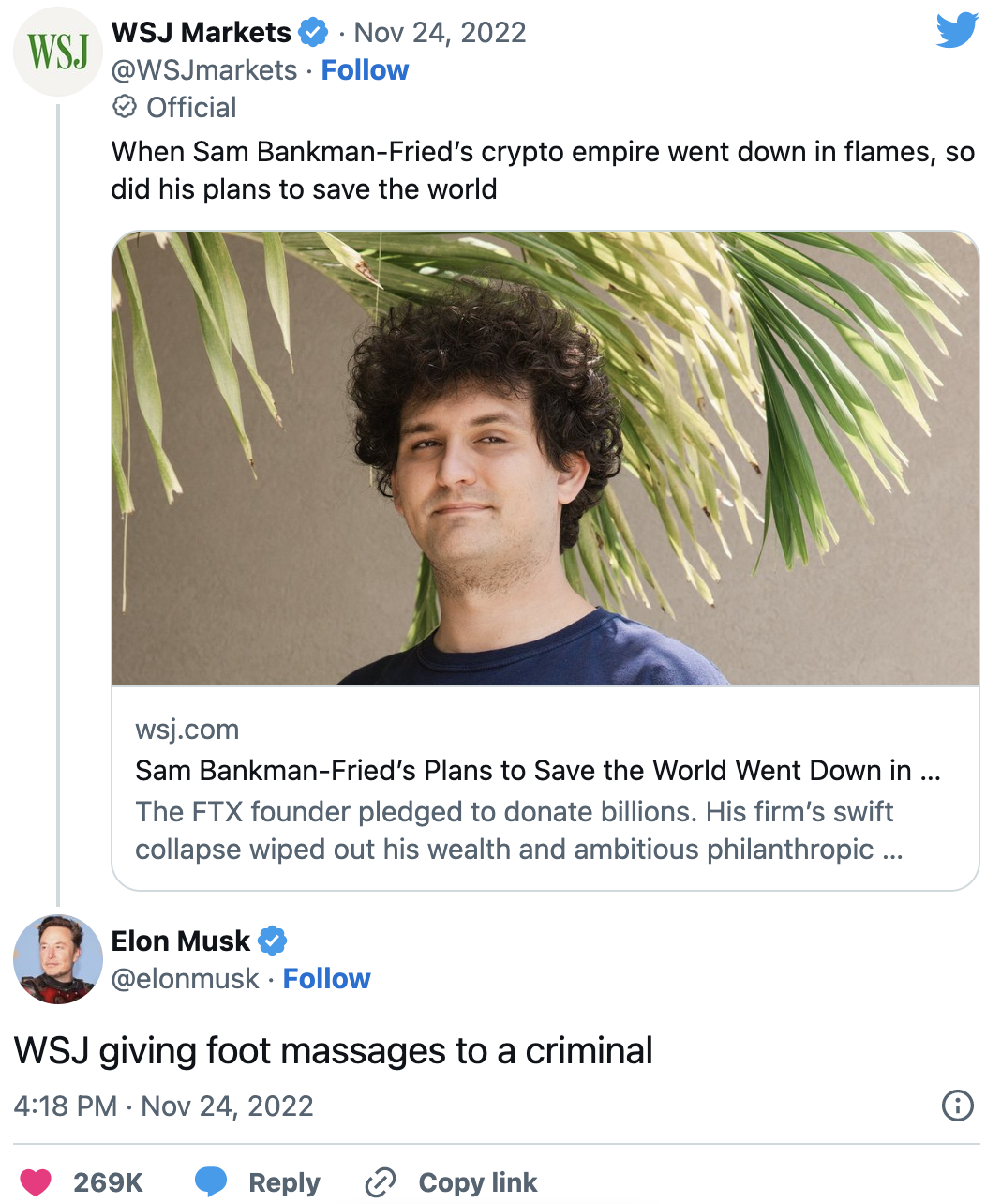
Task: Open the WSJ Markets profile avatar
Action: click(x=57, y=53)
